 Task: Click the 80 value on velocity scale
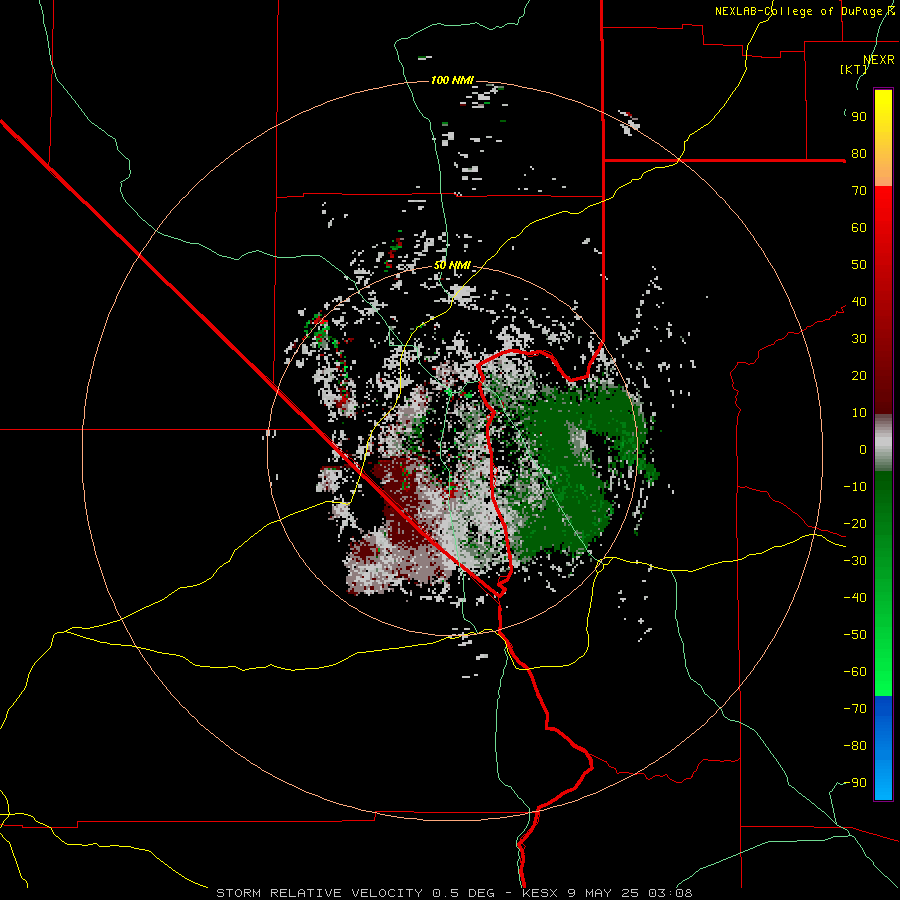click(859, 153)
